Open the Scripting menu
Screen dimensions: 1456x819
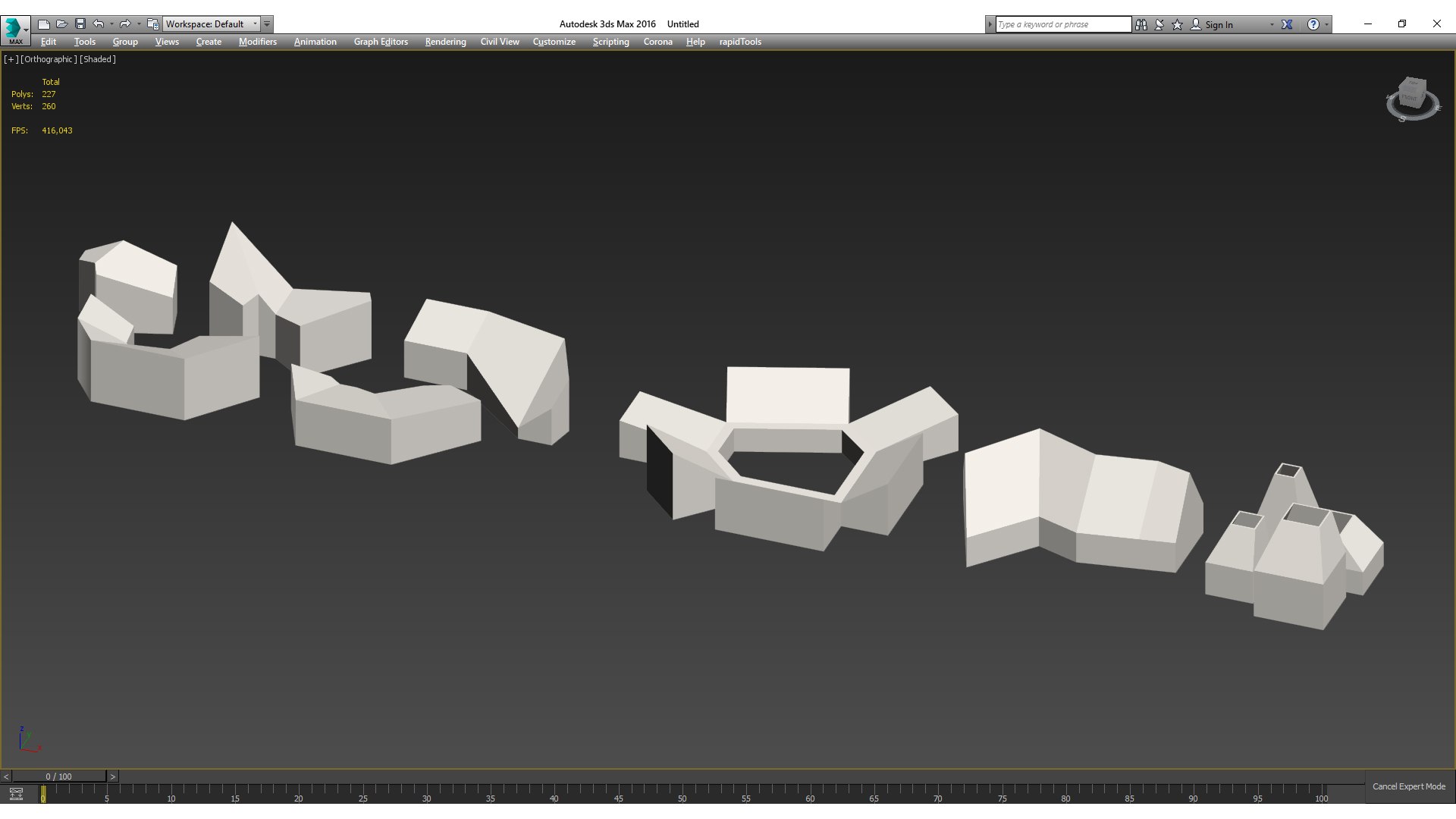(x=610, y=42)
